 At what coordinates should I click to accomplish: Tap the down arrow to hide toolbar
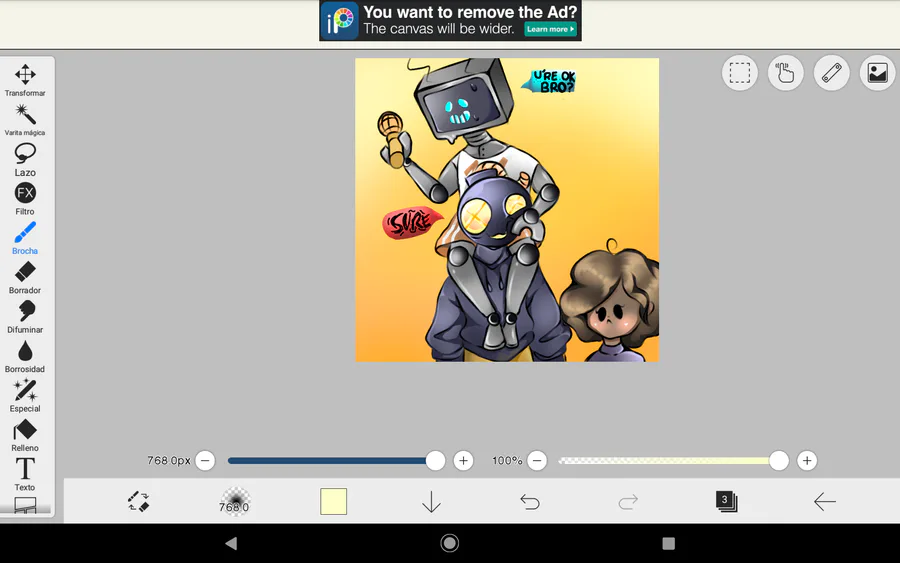pyautogui.click(x=431, y=502)
